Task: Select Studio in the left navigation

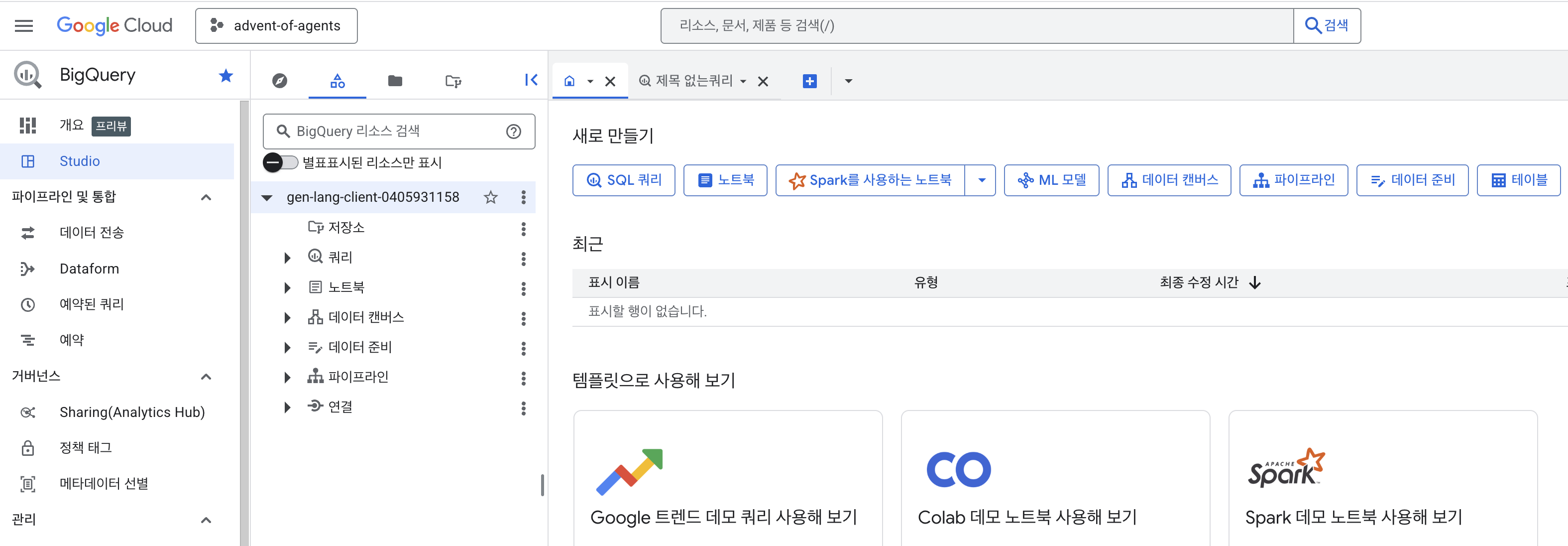Action: coord(79,161)
